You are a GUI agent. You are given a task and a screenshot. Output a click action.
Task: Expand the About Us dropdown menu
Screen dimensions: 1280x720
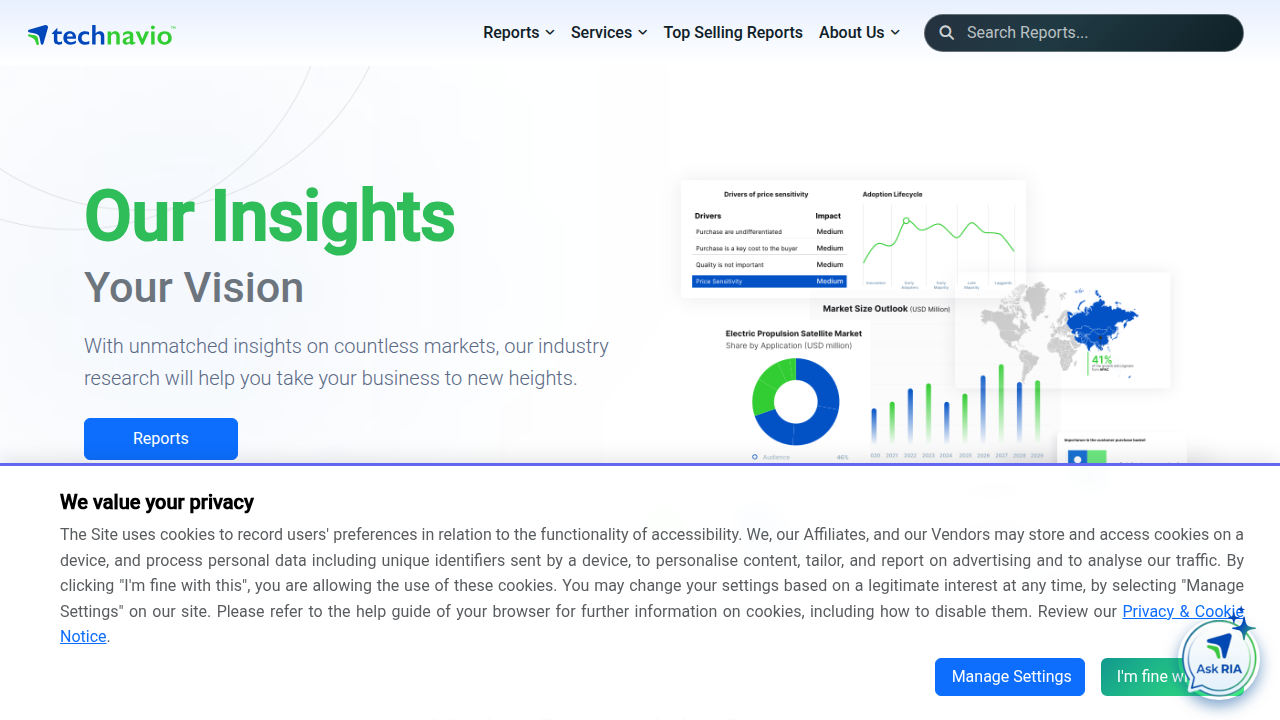[x=859, y=33]
